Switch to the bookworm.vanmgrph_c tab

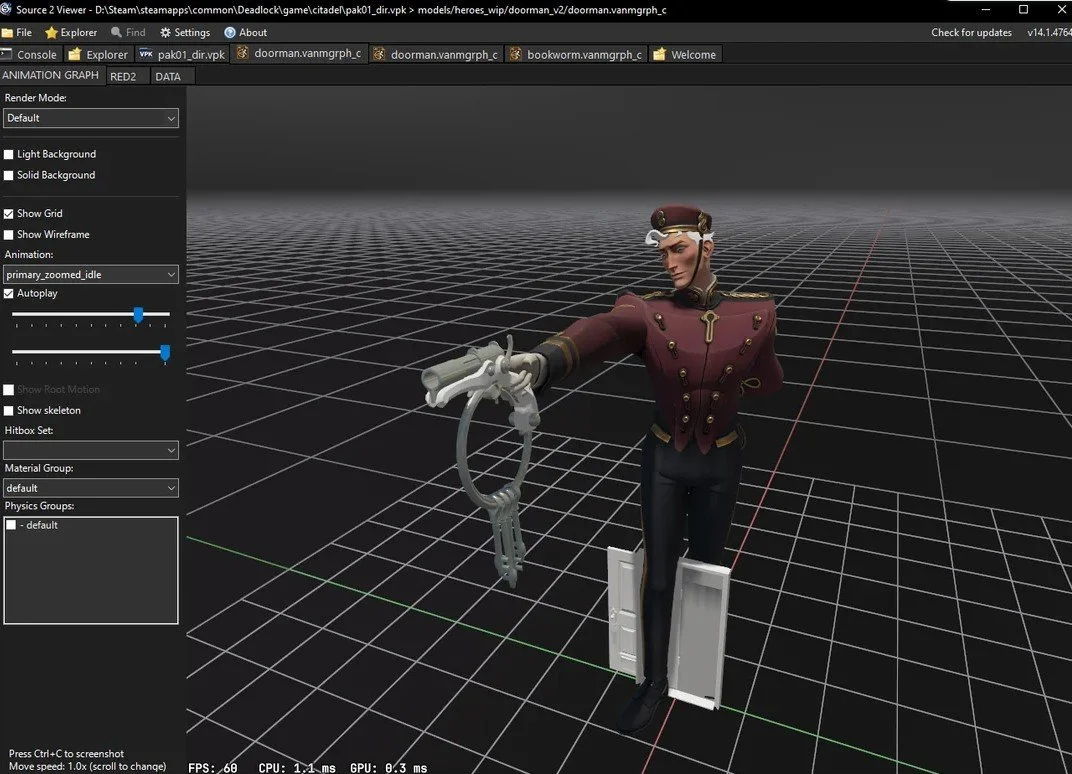pos(576,55)
